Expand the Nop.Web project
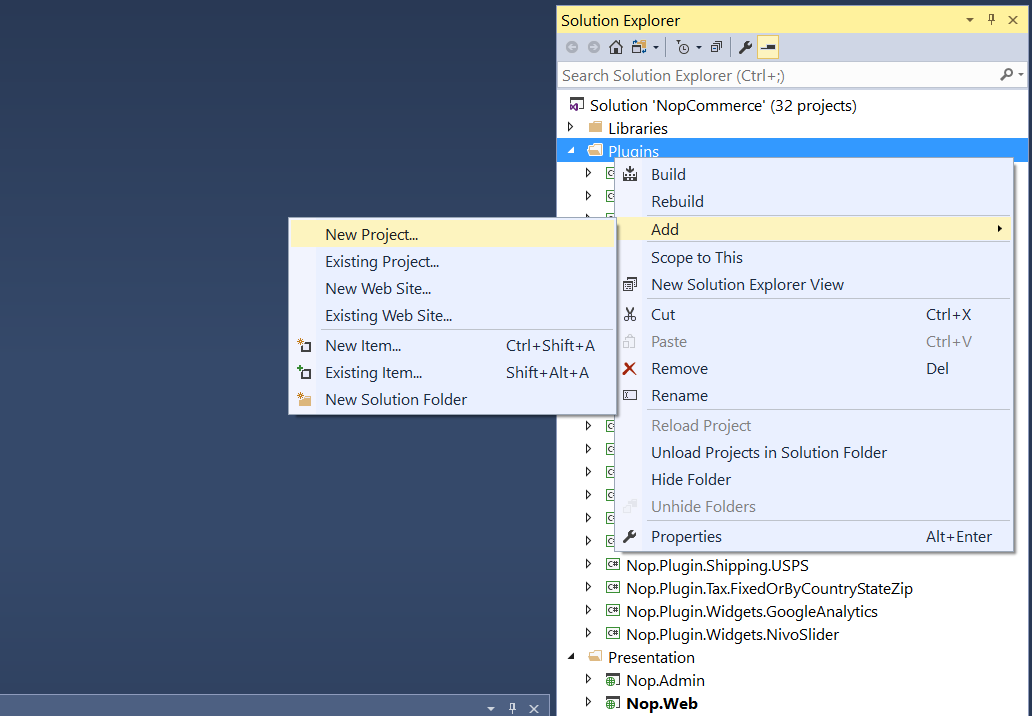Image resolution: width=1032 pixels, height=716 pixels. 588,702
